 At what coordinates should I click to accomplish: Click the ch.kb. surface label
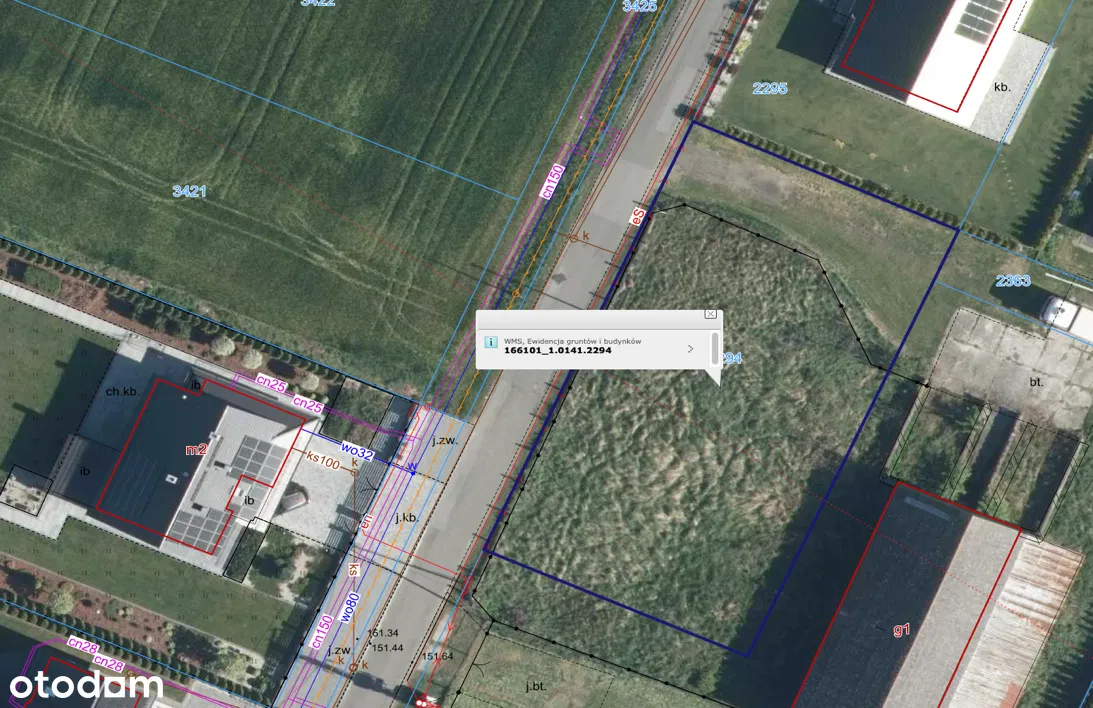pyautogui.click(x=122, y=391)
